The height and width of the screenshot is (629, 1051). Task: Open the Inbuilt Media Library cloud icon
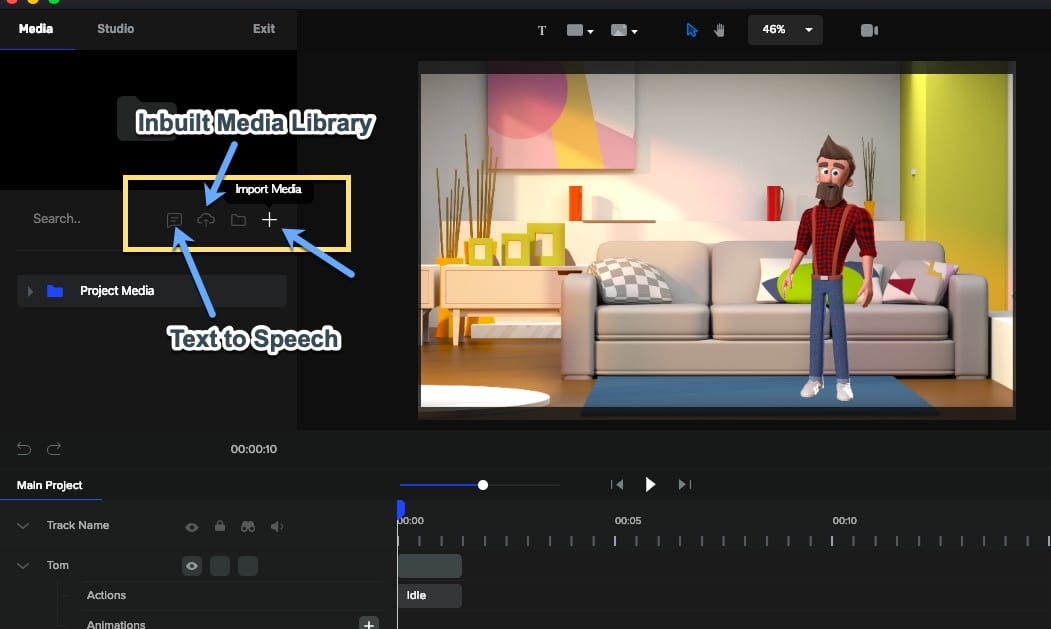coord(206,219)
